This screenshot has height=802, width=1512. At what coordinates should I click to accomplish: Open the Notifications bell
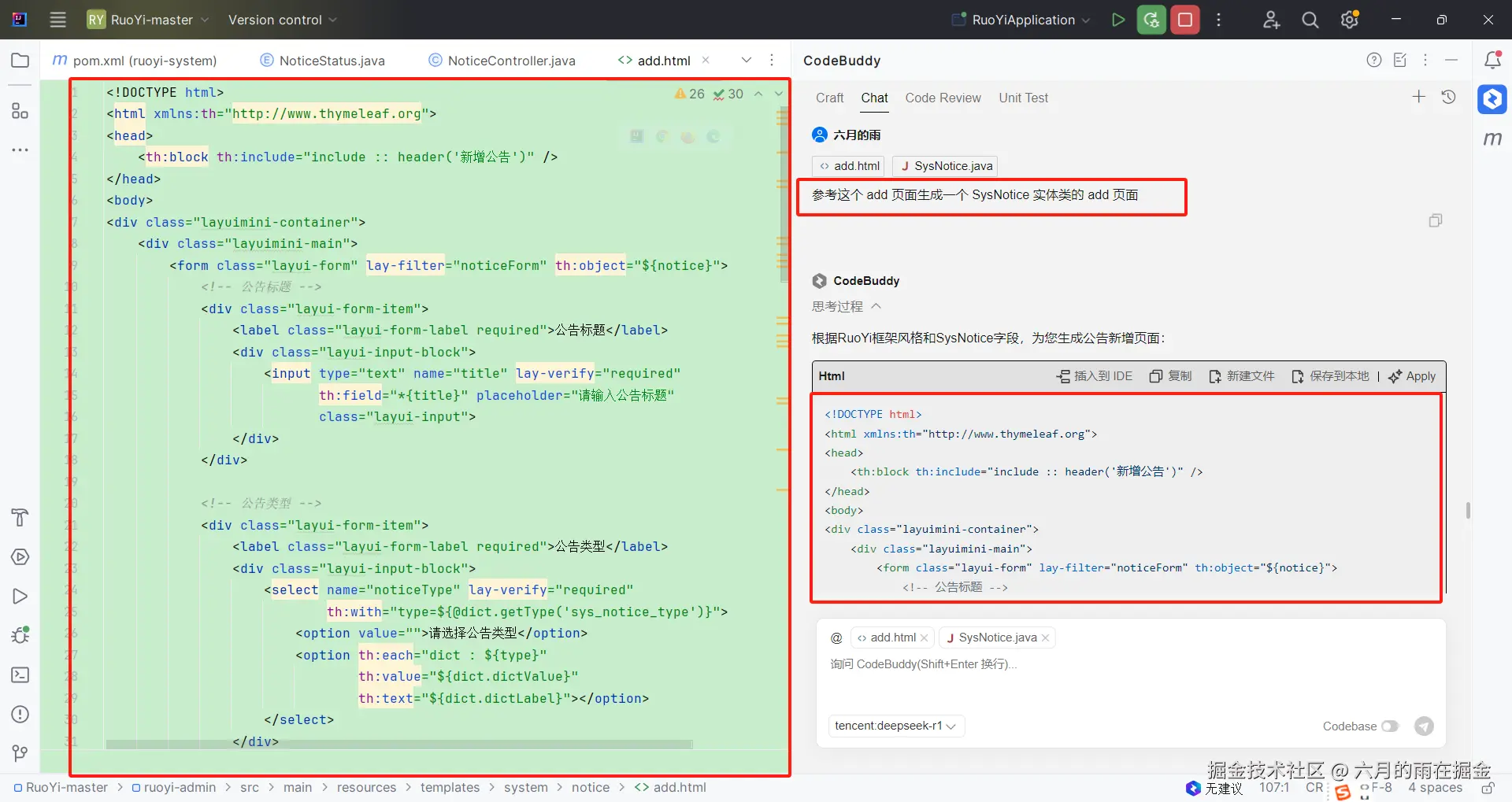click(x=1492, y=60)
